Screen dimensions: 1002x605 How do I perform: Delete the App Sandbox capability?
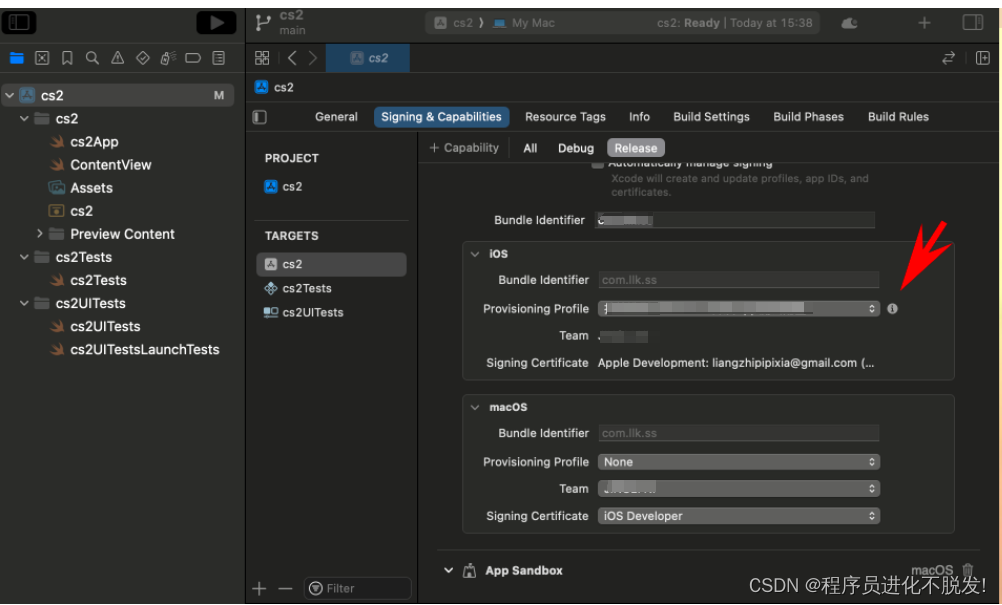tap(967, 569)
